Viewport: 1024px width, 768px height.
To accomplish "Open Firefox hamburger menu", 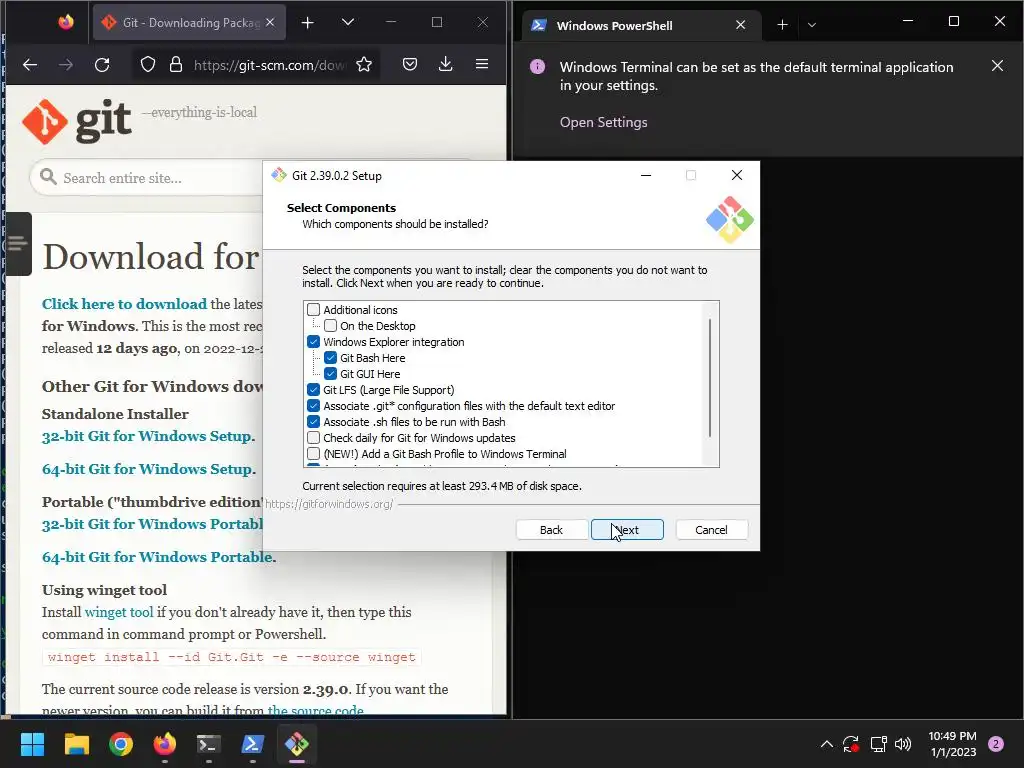I will pos(482,64).
